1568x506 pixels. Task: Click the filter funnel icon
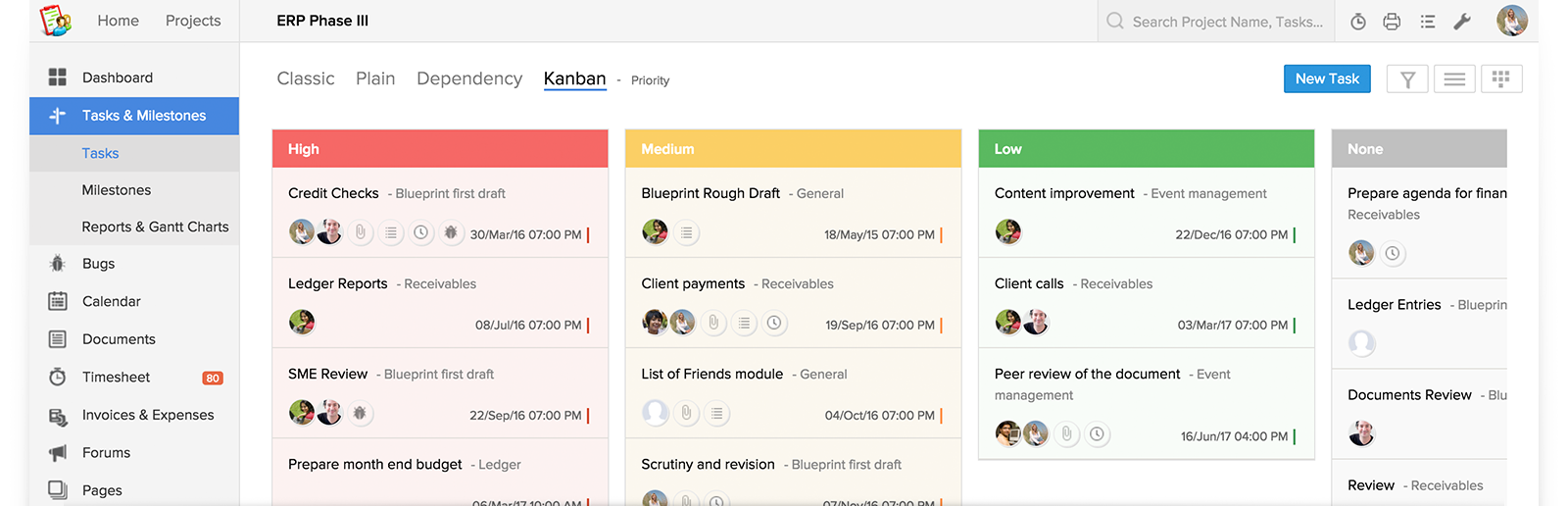1407,79
